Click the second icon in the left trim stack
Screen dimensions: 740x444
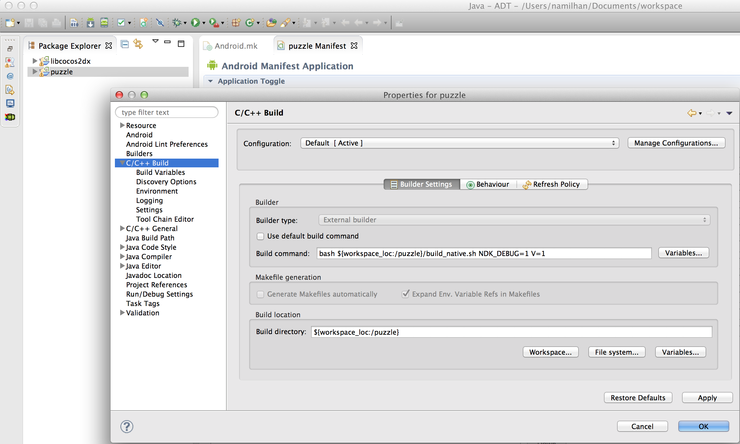[9, 62]
